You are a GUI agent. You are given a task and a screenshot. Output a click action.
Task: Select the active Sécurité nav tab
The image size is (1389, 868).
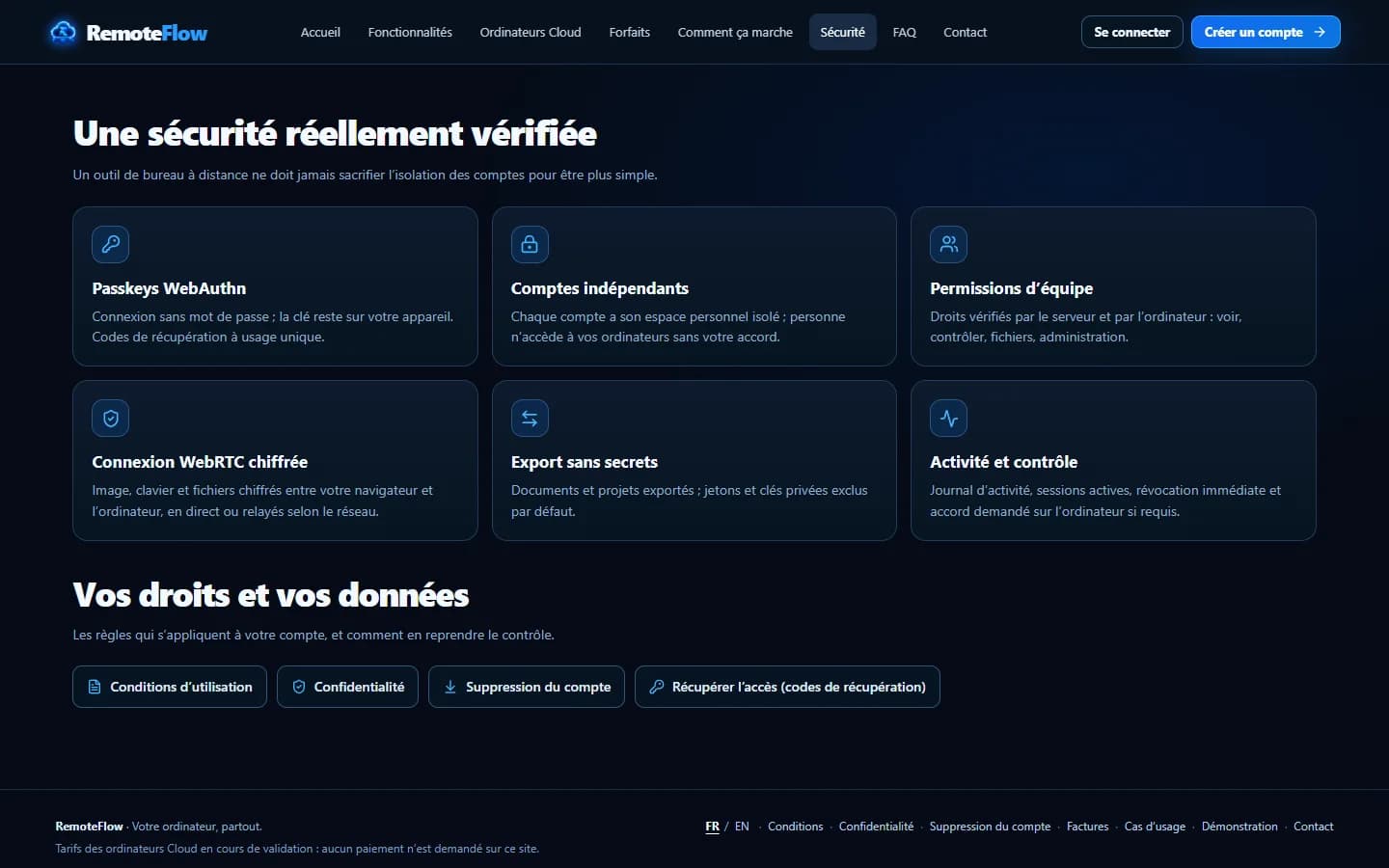(843, 32)
